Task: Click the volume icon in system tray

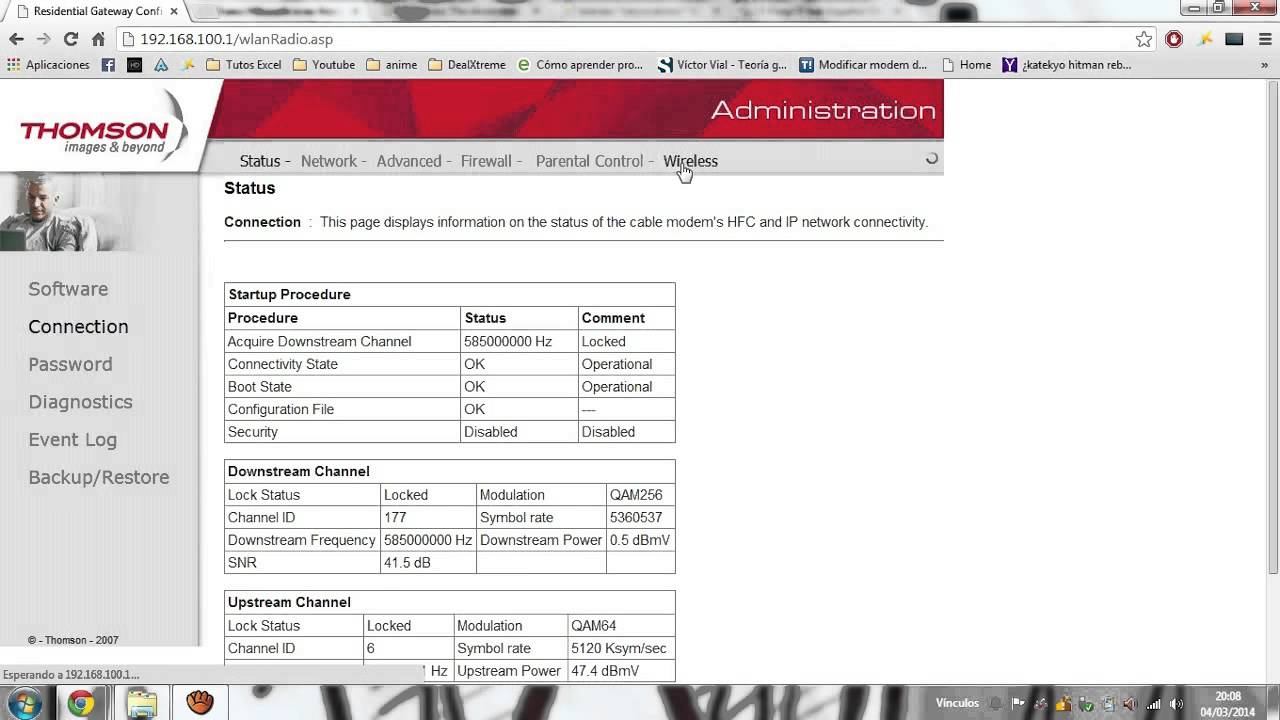Action: click(1129, 703)
